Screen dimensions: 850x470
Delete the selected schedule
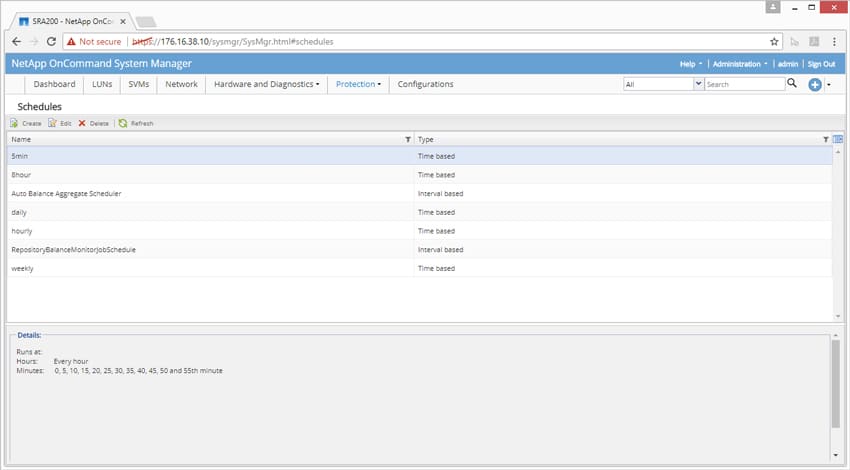(93, 124)
